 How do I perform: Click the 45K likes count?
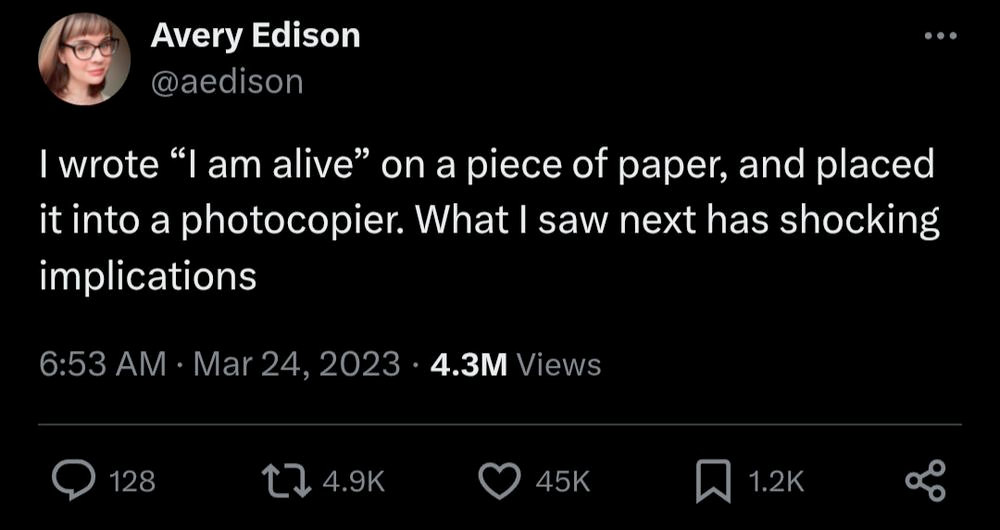pyautogui.click(x=563, y=483)
